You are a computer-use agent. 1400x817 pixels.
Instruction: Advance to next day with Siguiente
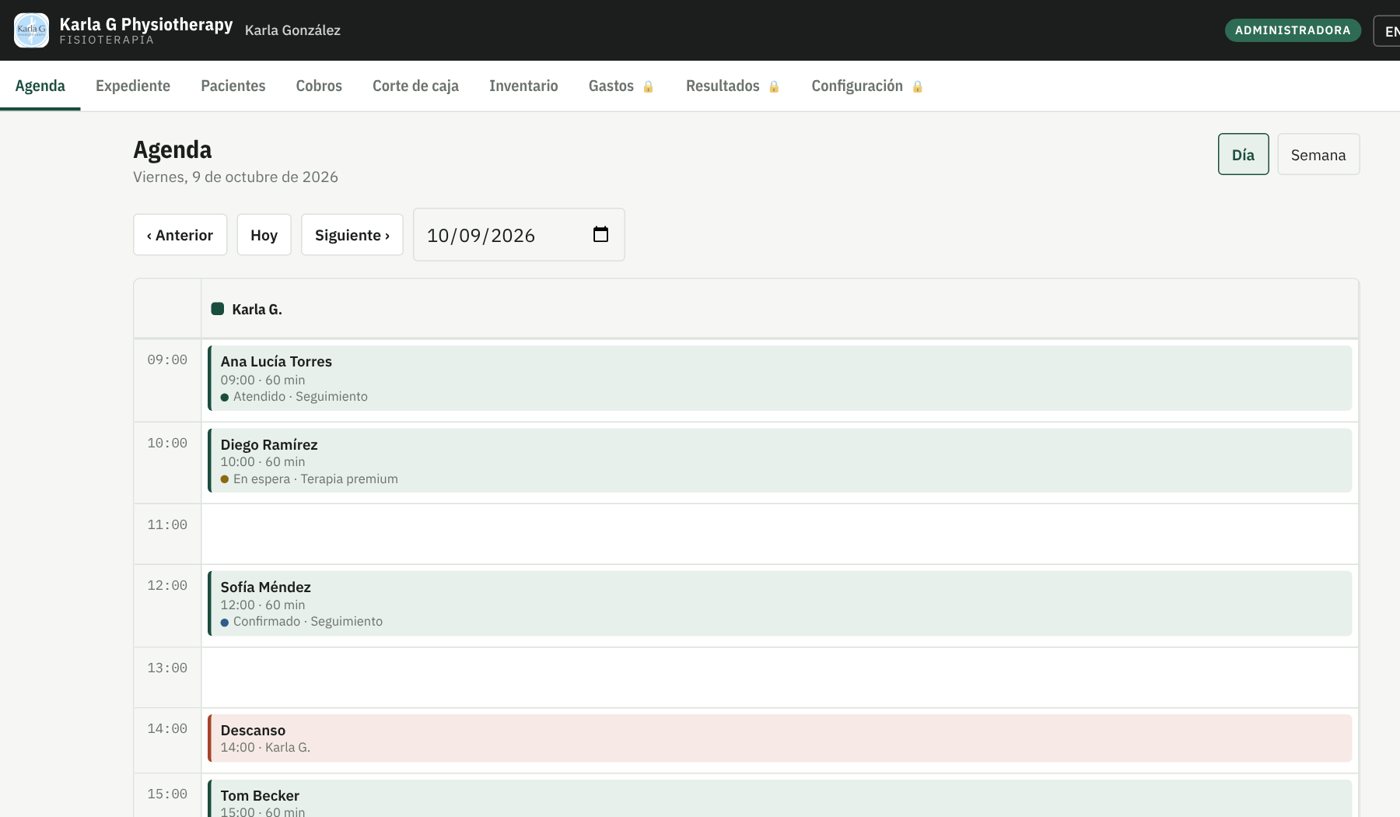(x=352, y=235)
